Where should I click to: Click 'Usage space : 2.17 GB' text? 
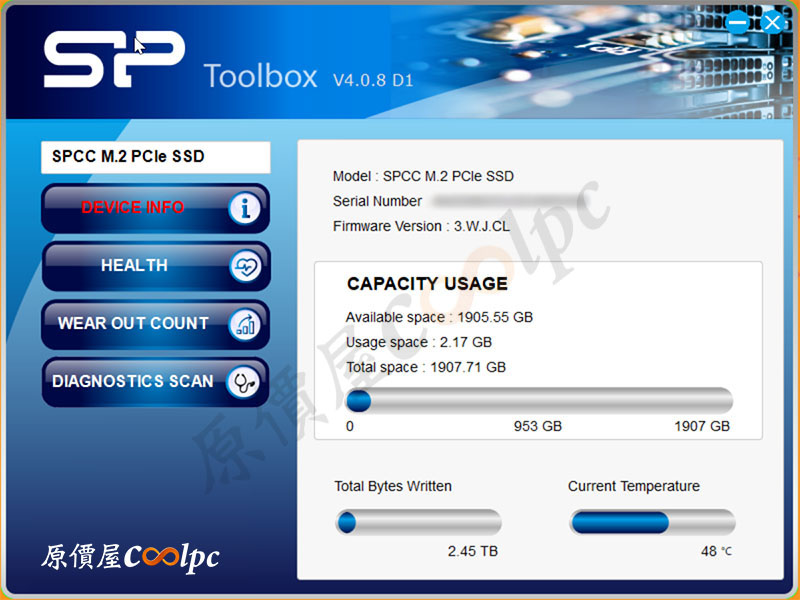(x=418, y=342)
